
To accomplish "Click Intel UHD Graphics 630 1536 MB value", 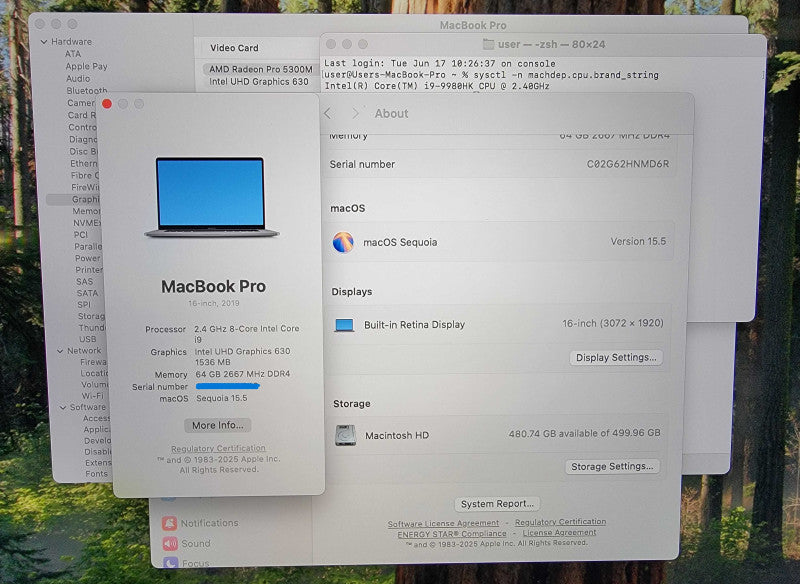I will [x=242, y=357].
